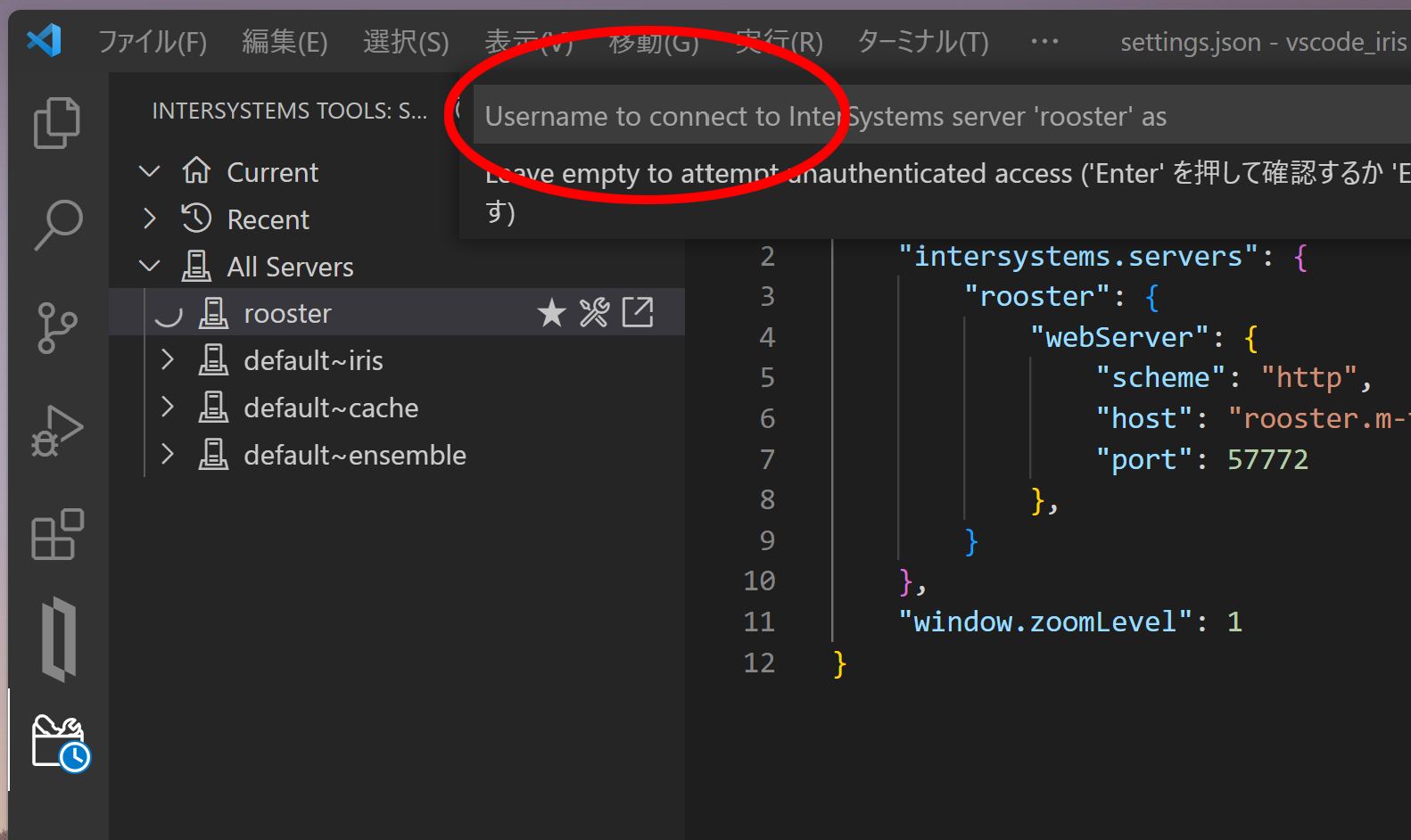Select the default~ensemble server entry
The height and width of the screenshot is (840, 1411).
(354, 455)
